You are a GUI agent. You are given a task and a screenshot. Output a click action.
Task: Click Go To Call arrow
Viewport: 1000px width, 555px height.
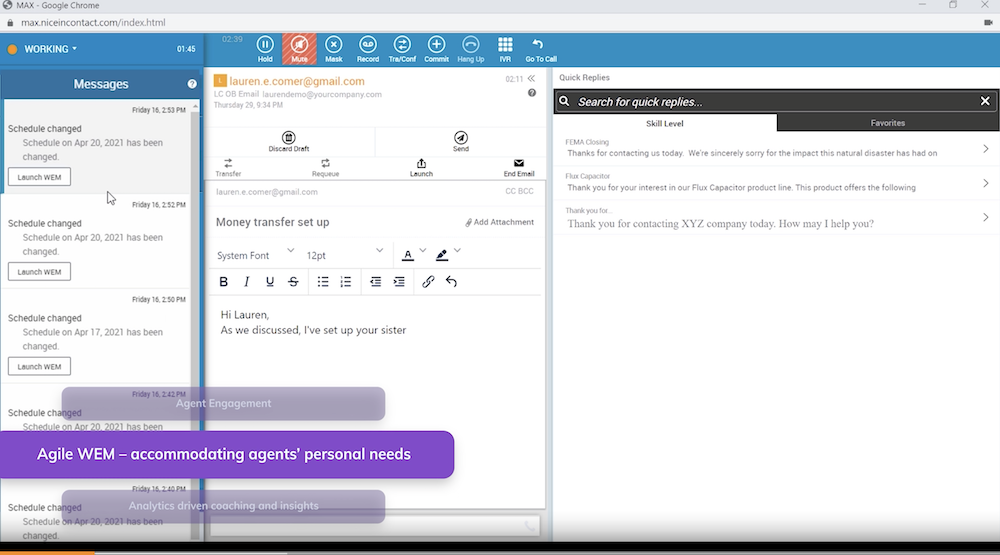click(541, 49)
